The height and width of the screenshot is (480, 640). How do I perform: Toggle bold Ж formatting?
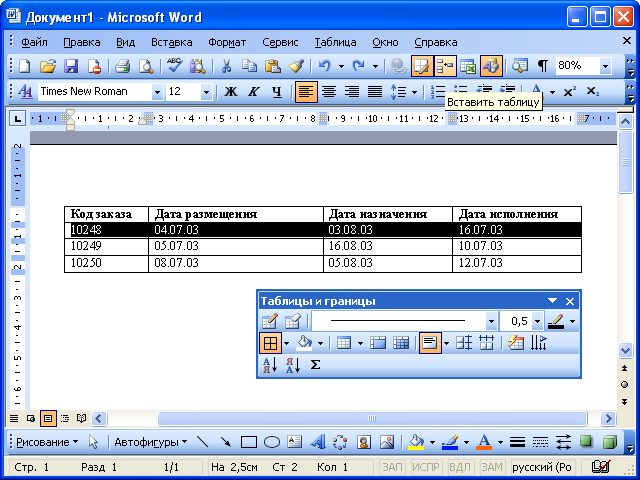click(231, 91)
